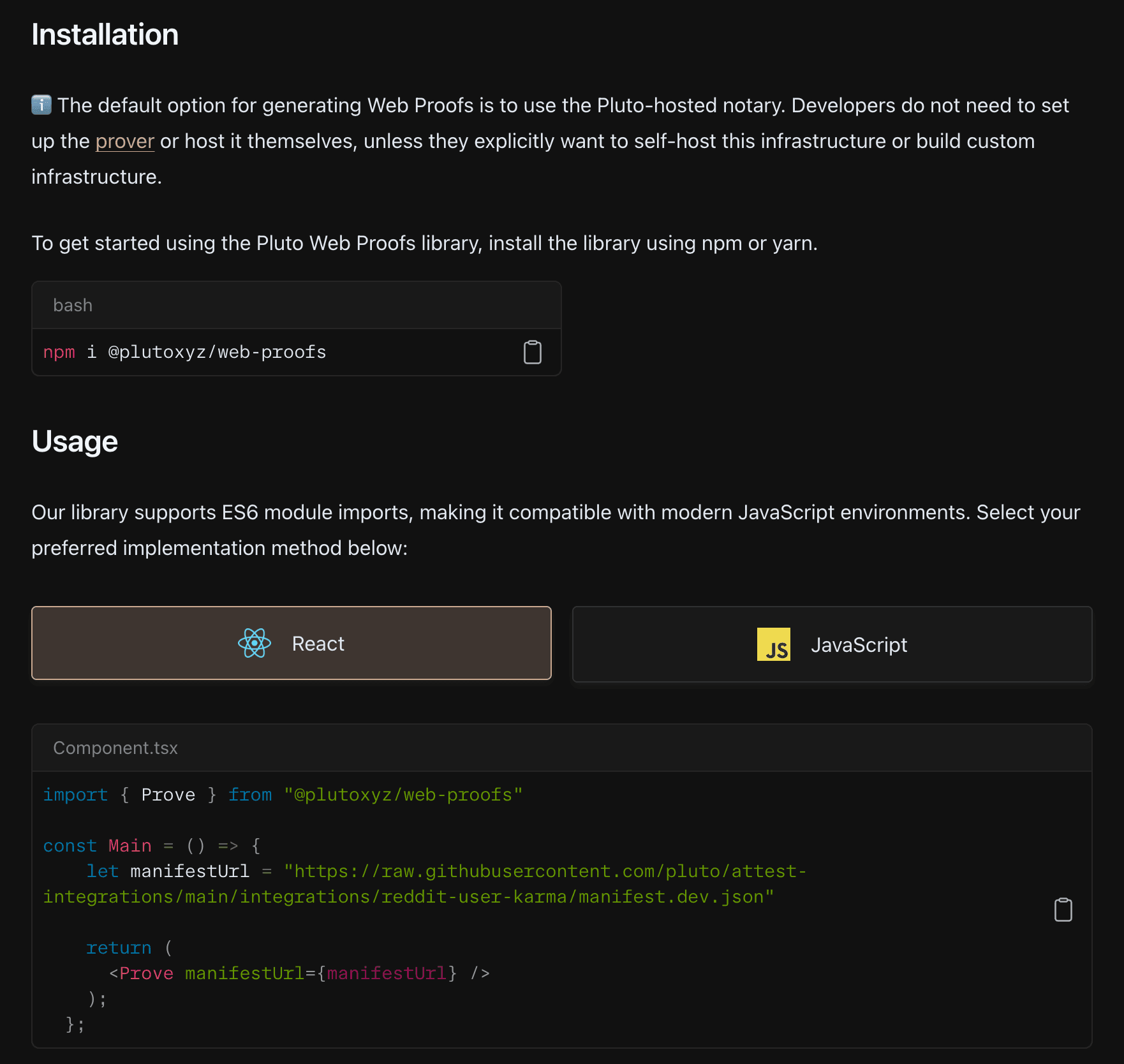Click the import Prove code line
This screenshot has height=1064, width=1124.
(283, 795)
